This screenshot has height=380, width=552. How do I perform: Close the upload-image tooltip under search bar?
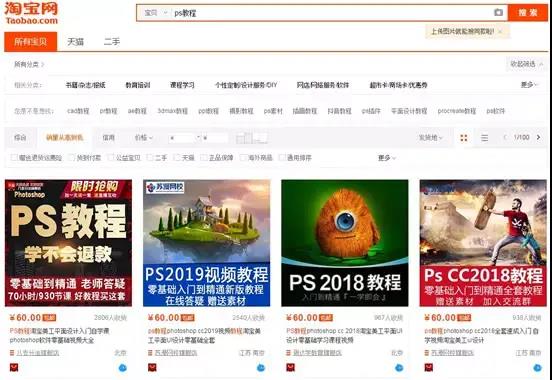pyautogui.click(x=500, y=31)
